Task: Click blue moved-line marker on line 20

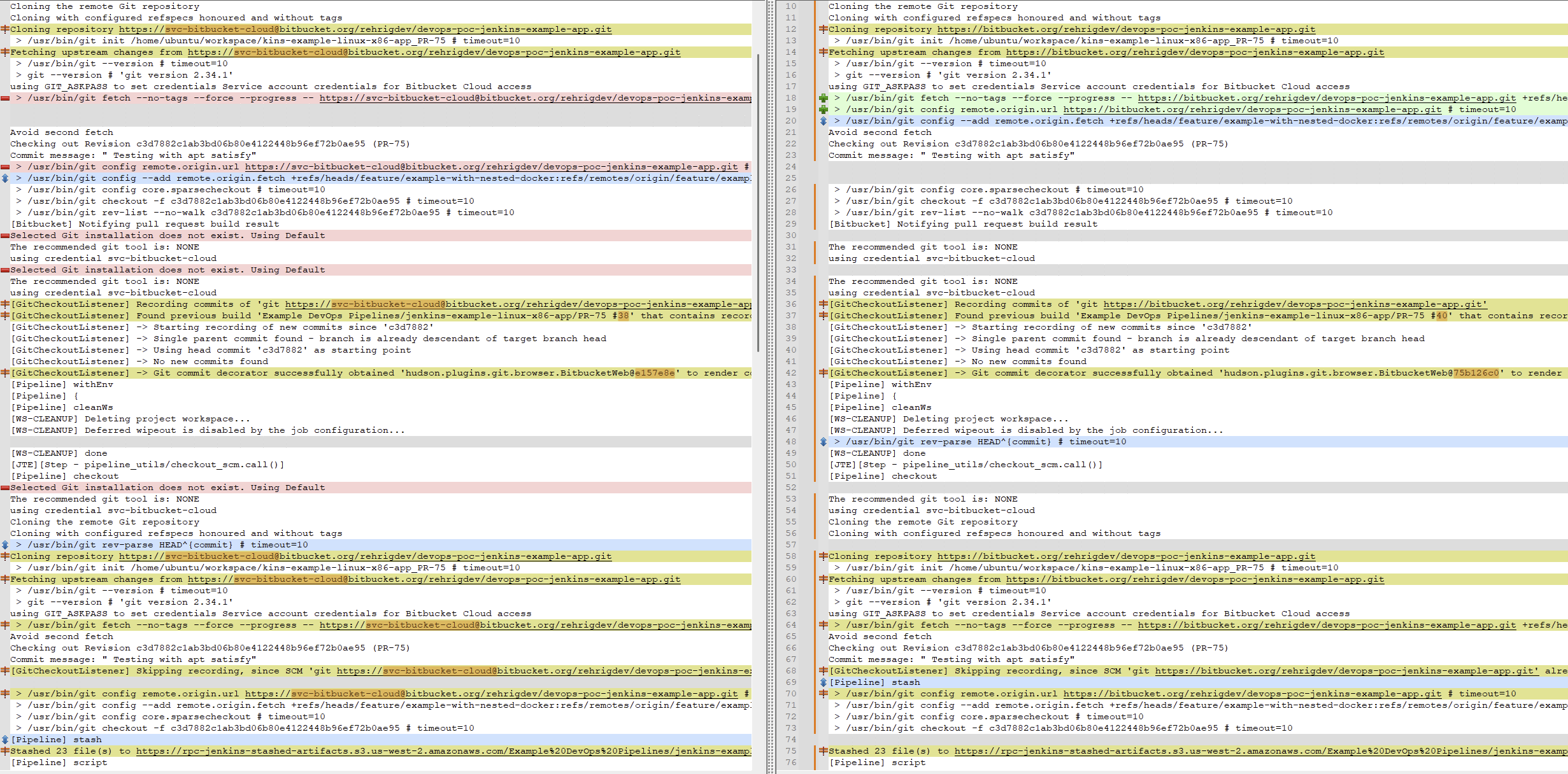Action: click(x=823, y=121)
